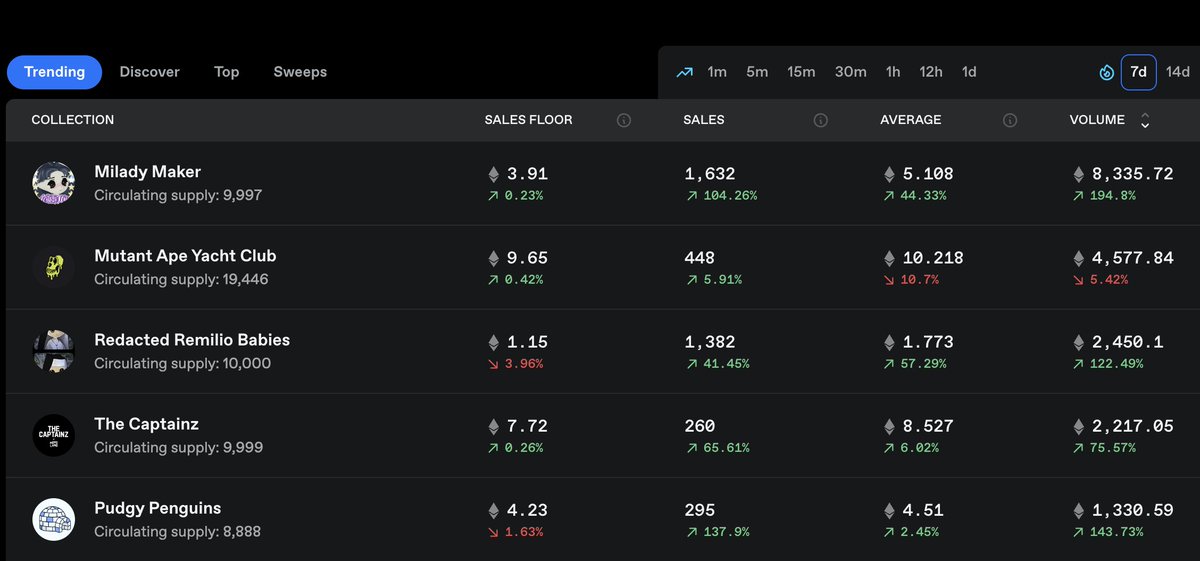The width and height of the screenshot is (1200, 561).
Task: Open the Redacted Remilio Babies collection
Action: pos(192,340)
